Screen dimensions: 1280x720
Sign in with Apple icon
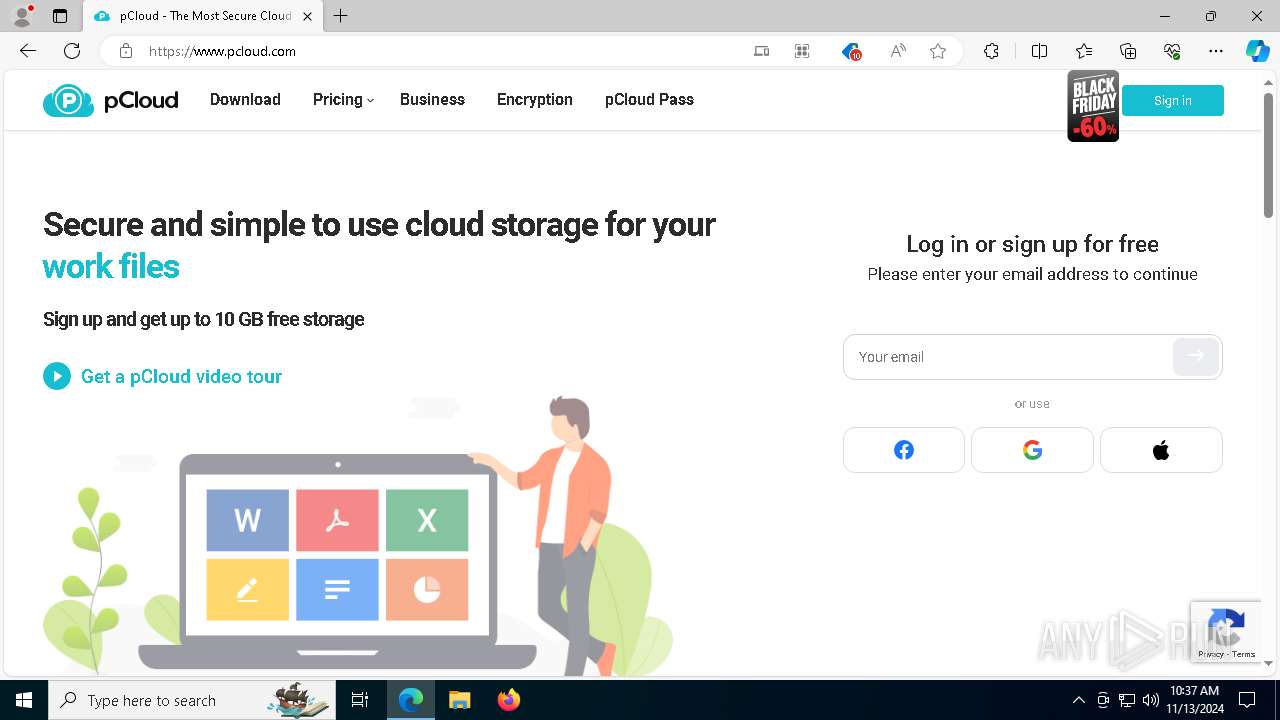(1161, 450)
